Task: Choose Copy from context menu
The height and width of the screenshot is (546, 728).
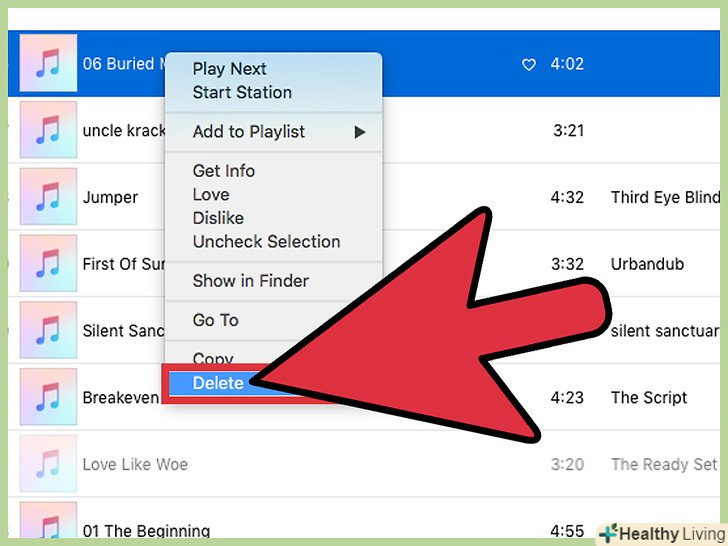Action: [x=213, y=358]
